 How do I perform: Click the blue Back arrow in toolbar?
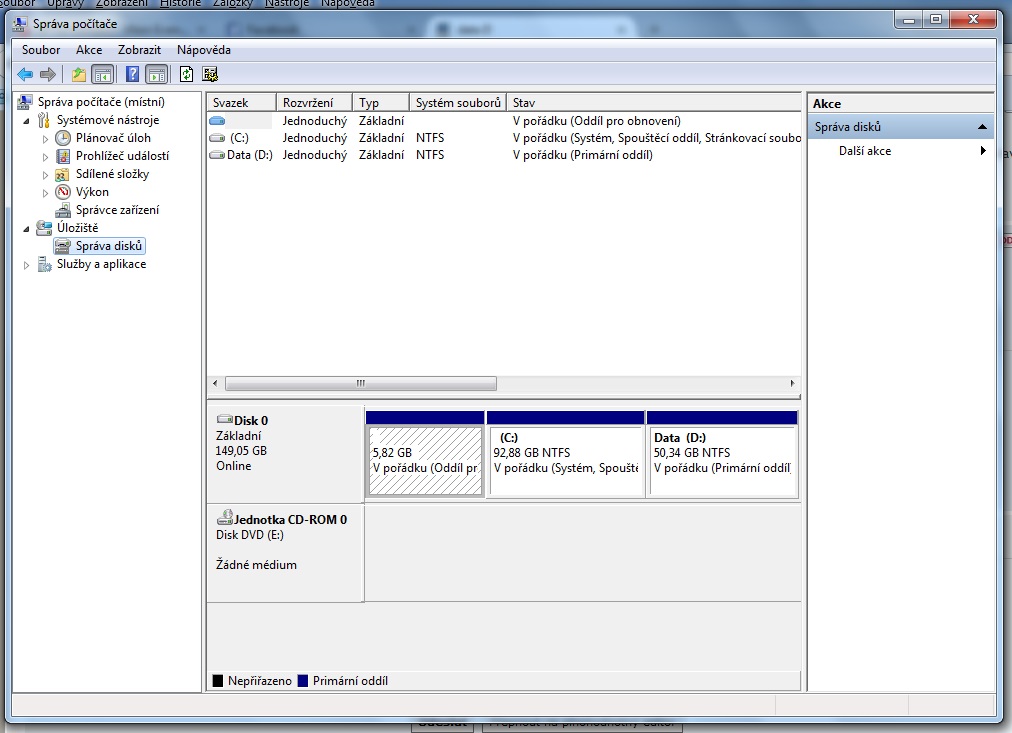(x=25, y=74)
